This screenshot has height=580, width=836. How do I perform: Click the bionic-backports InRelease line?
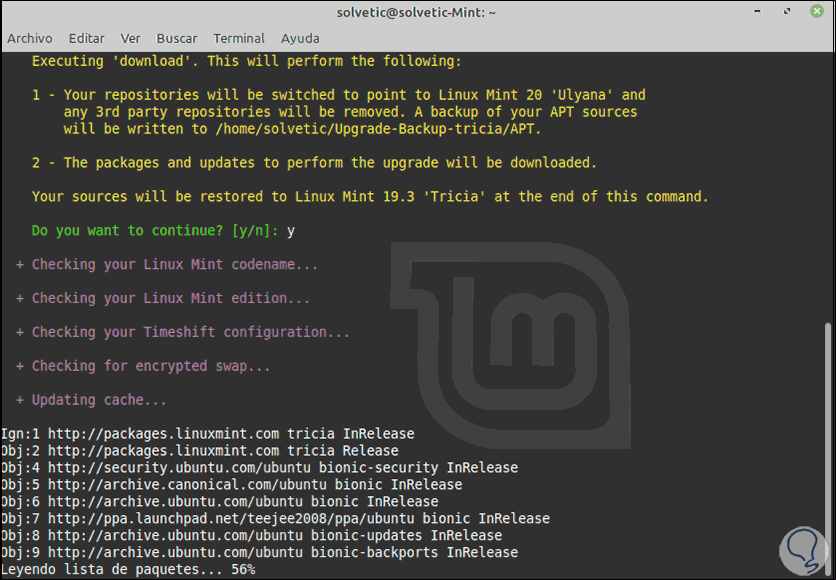259,552
